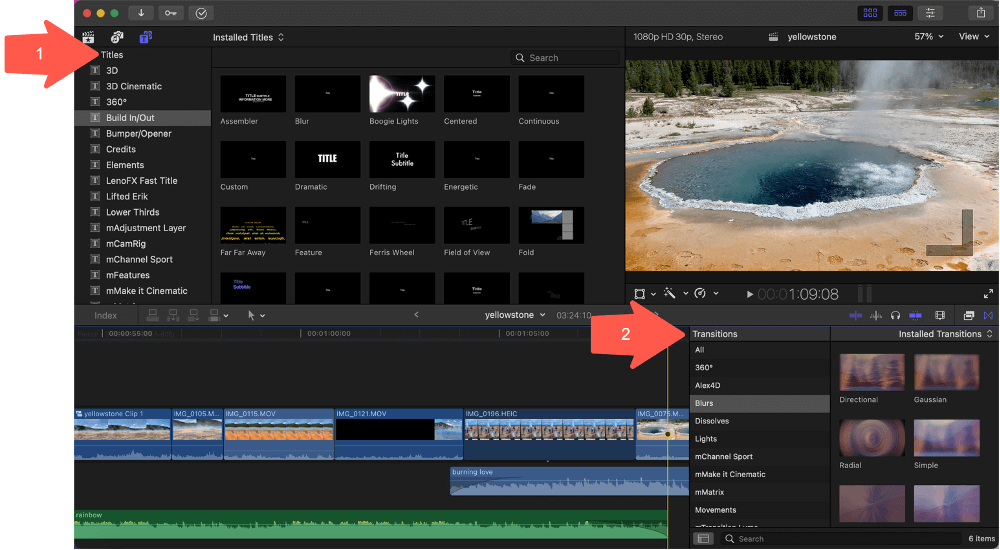Choose the Assembler title thumbnail
Image resolution: width=1000 pixels, height=550 pixels.
253,94
